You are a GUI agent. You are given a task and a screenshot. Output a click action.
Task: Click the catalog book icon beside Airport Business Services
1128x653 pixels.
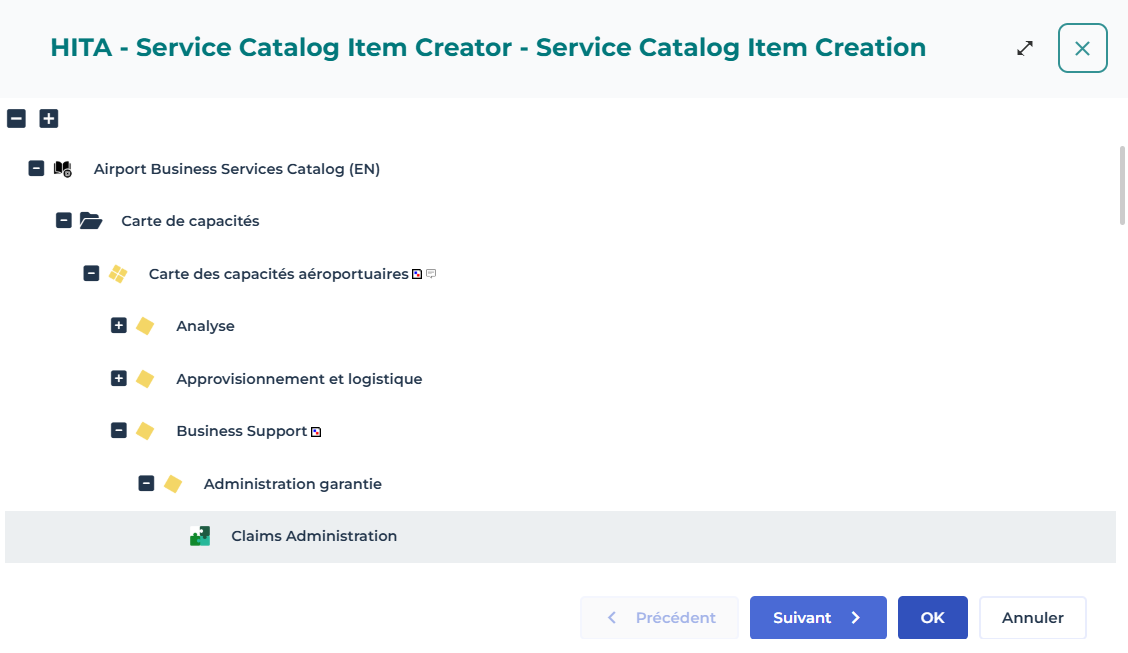click(63, 169)
